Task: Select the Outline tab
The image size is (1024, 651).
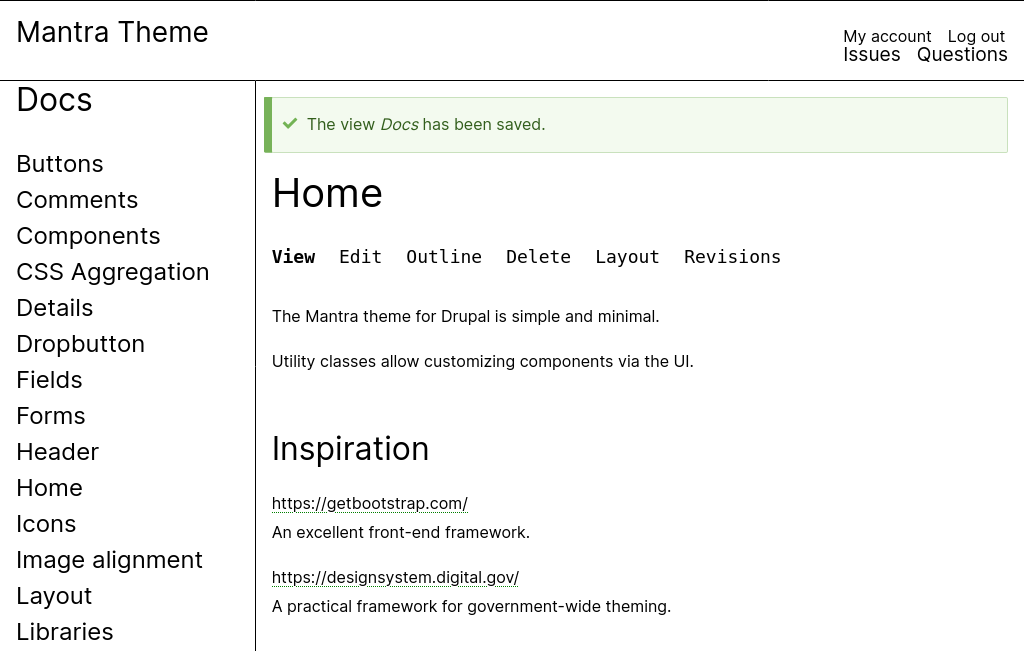Action: [444, 257]
